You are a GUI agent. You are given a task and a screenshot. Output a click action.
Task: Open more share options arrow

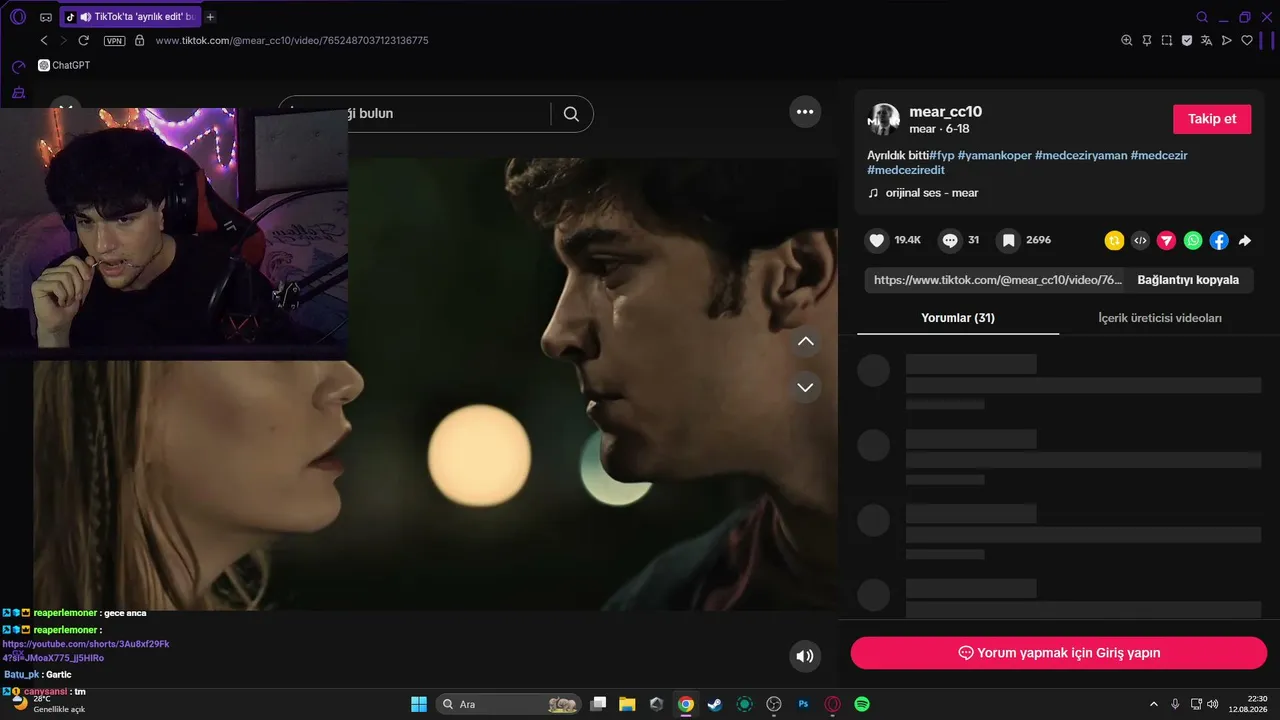pos(1245,241)
